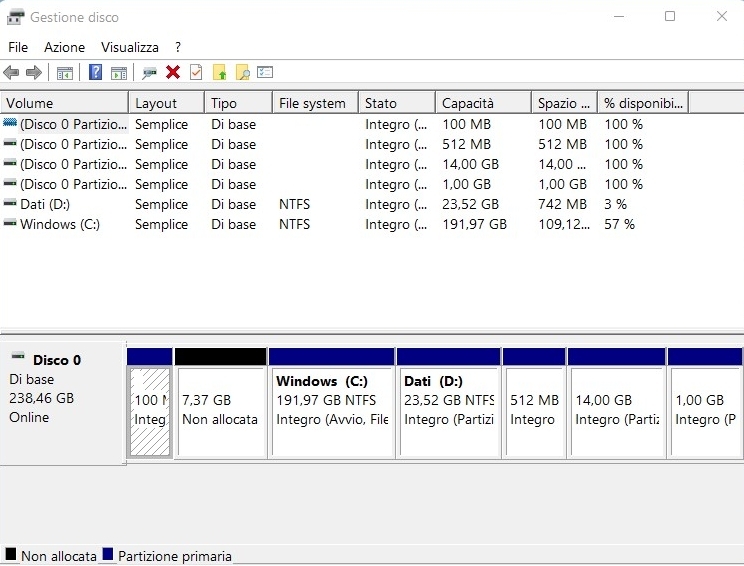Click the 742 MB free space cell
The width and height of the screenshot is (744, 566).
click(x=562, y=204)
